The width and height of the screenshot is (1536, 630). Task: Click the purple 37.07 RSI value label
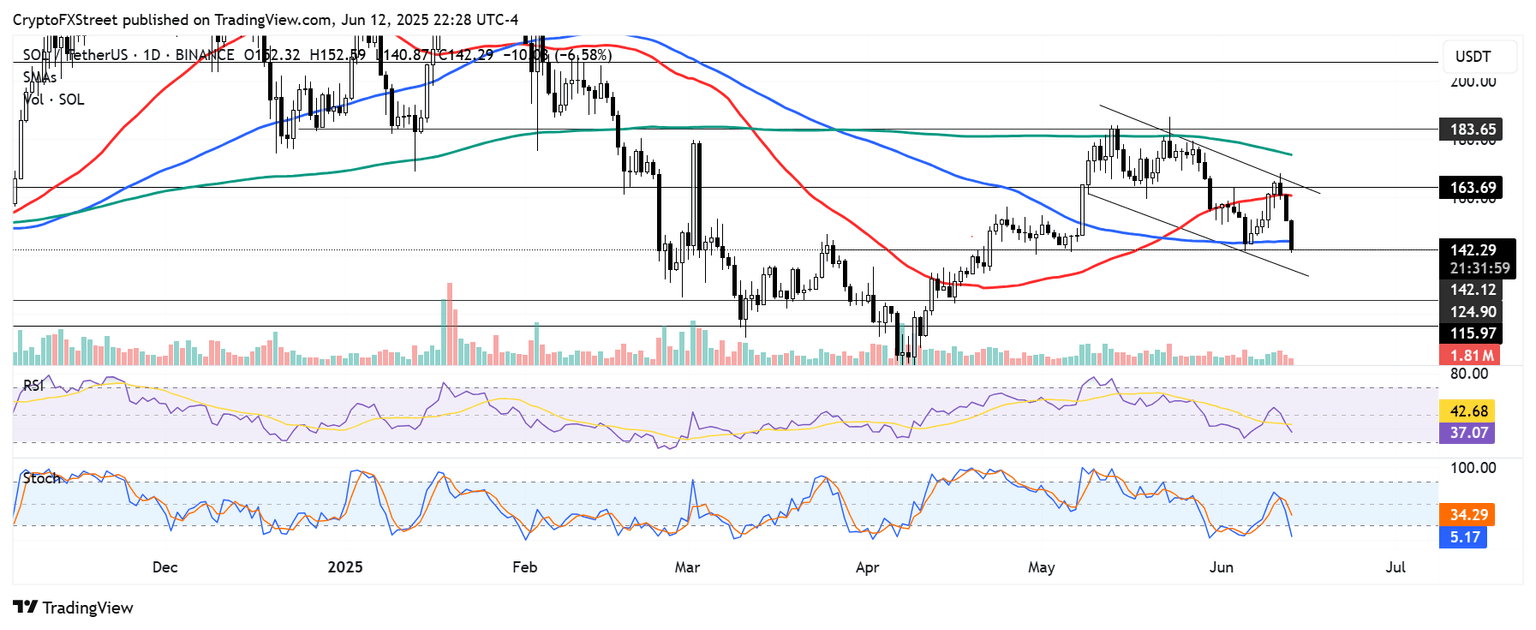coord(1467,432)
